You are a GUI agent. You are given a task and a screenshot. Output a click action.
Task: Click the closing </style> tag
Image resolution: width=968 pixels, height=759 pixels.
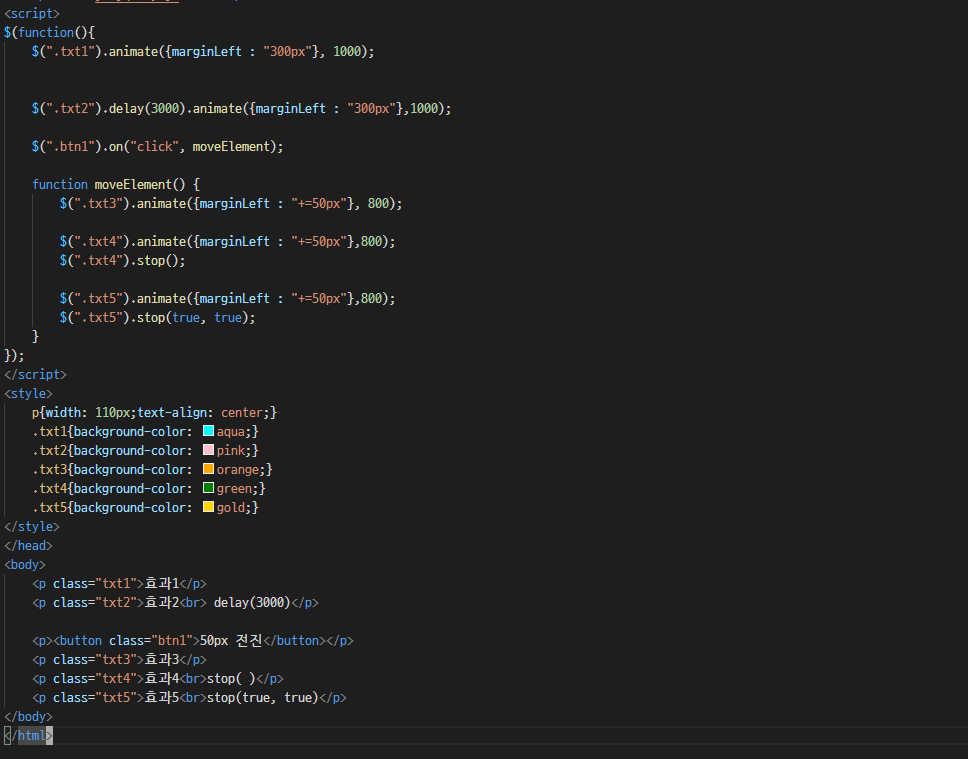tap(31, 526)
